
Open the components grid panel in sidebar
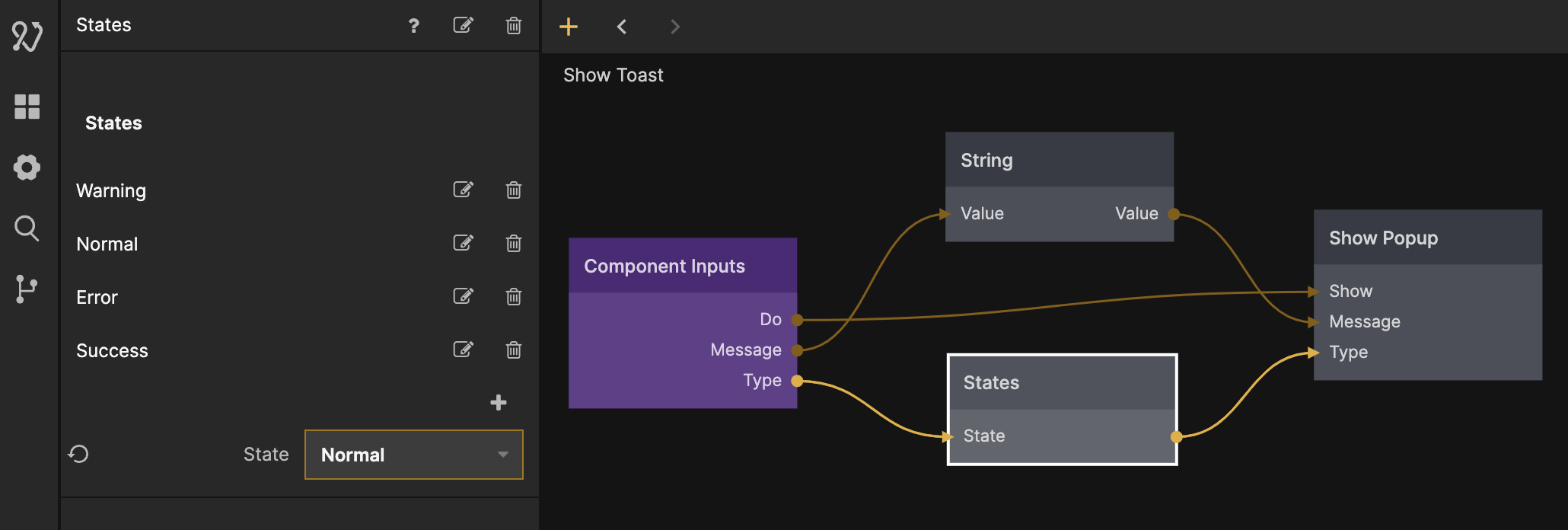(x=27, y=107)
